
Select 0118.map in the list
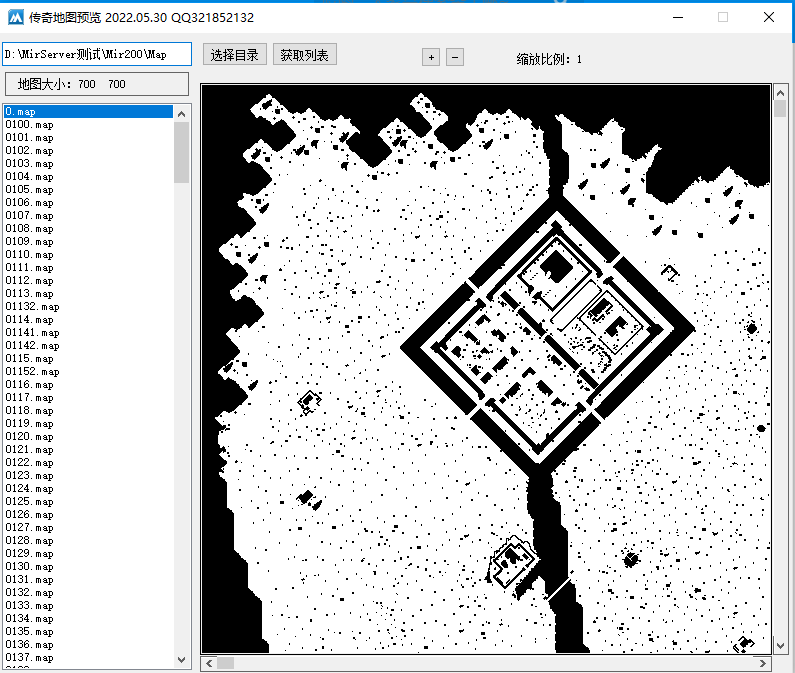tap(88, 411)
